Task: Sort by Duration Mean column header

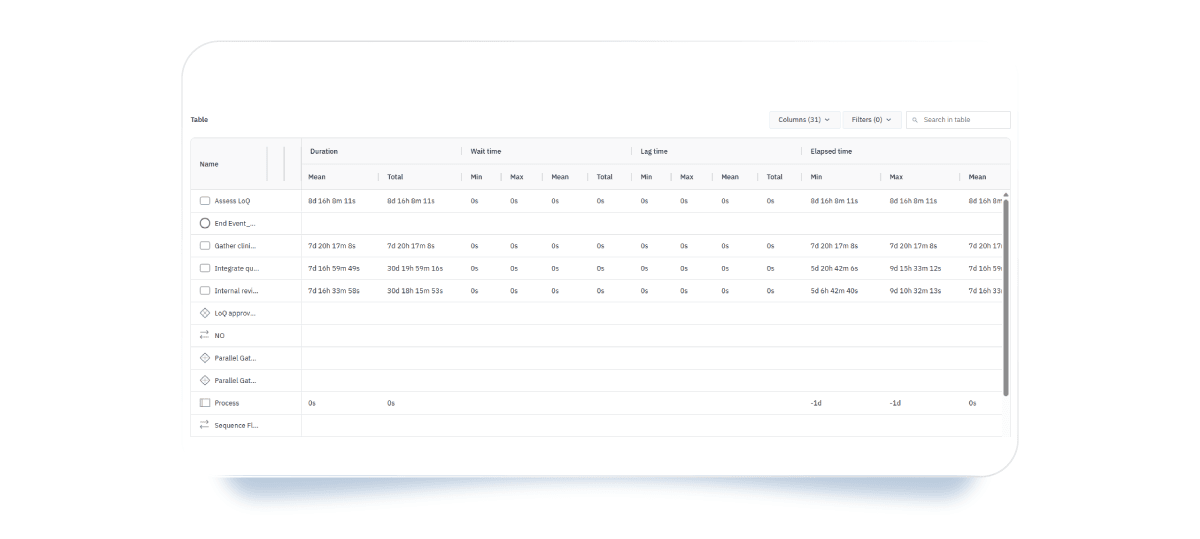Action: (317, 177)
